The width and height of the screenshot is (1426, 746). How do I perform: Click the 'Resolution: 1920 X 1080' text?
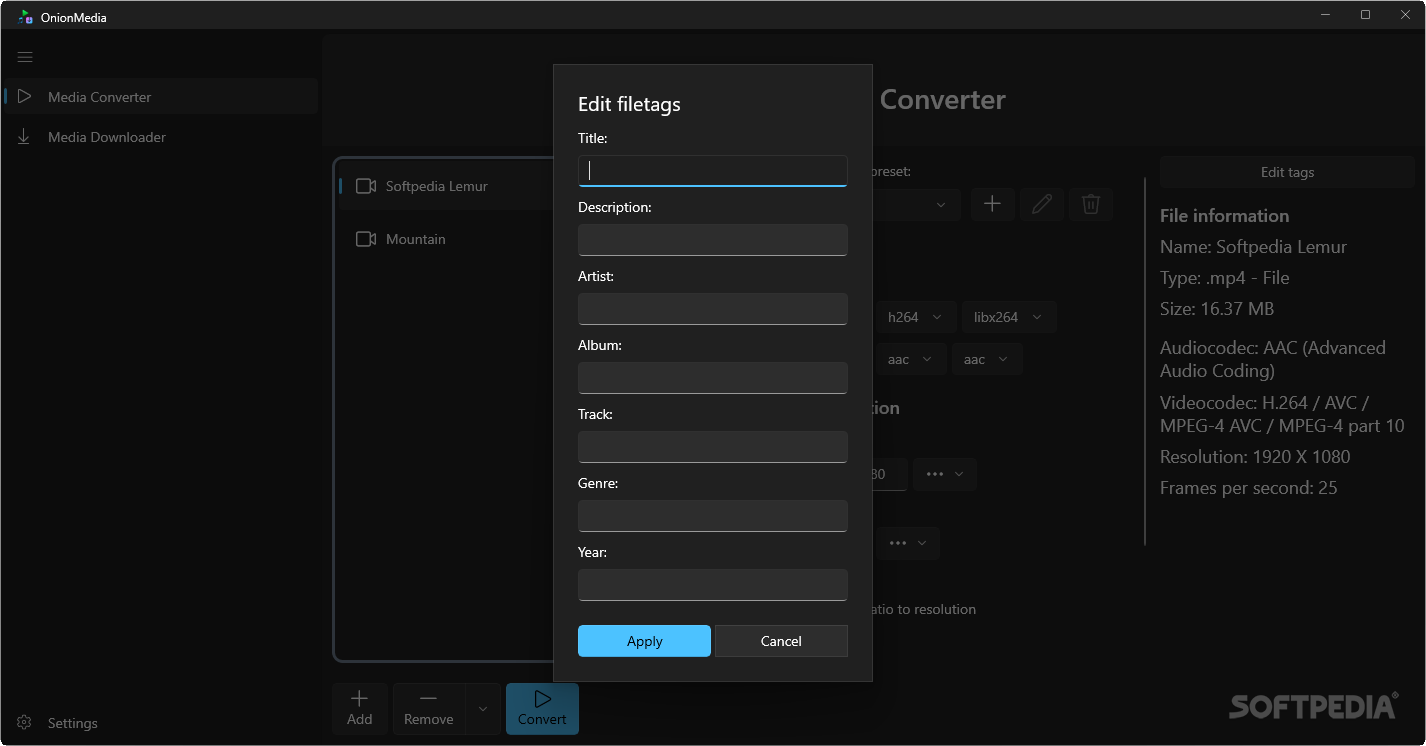pos(1255,457)
